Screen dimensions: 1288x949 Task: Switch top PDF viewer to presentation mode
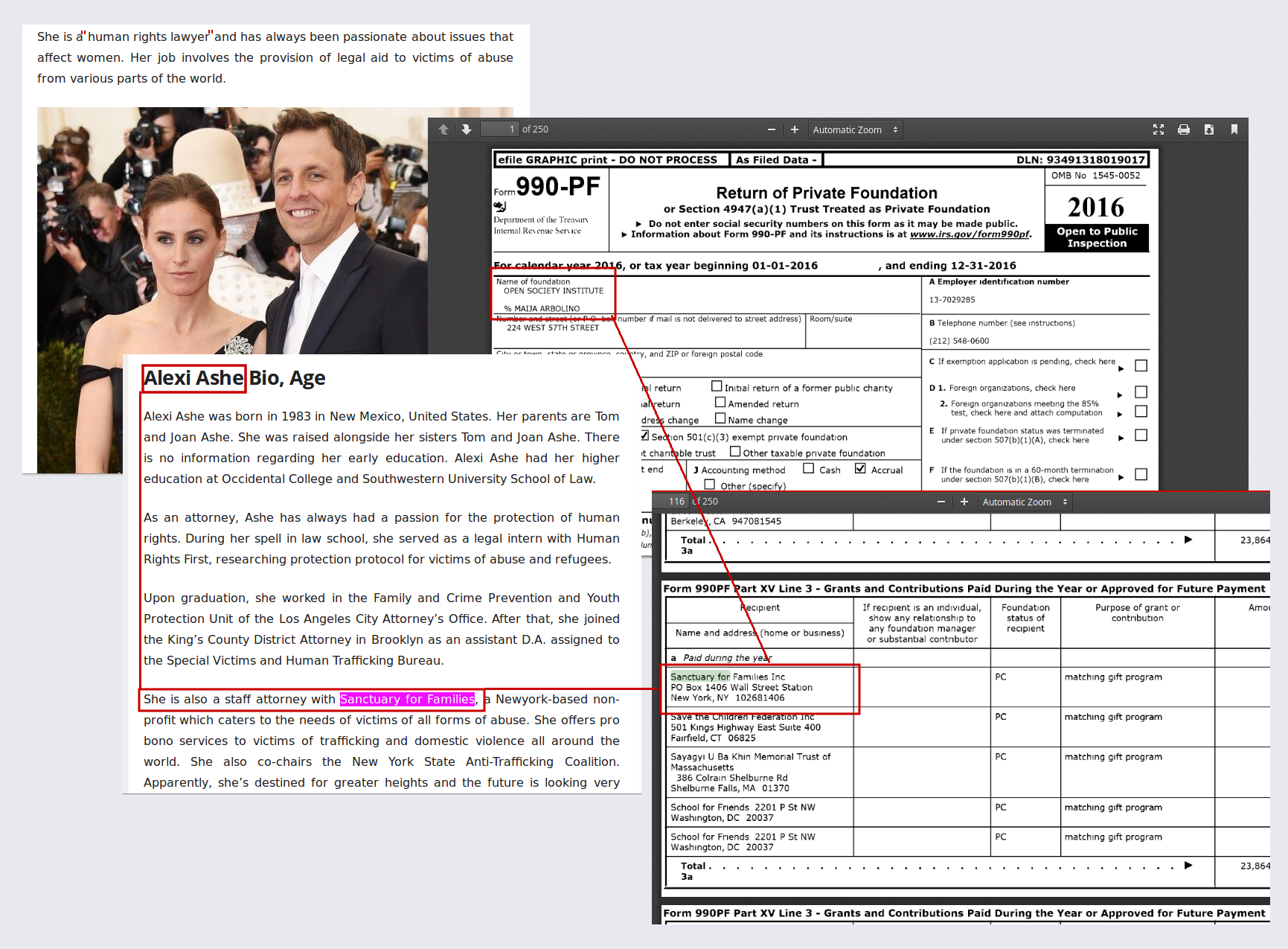click(1159, 130)
